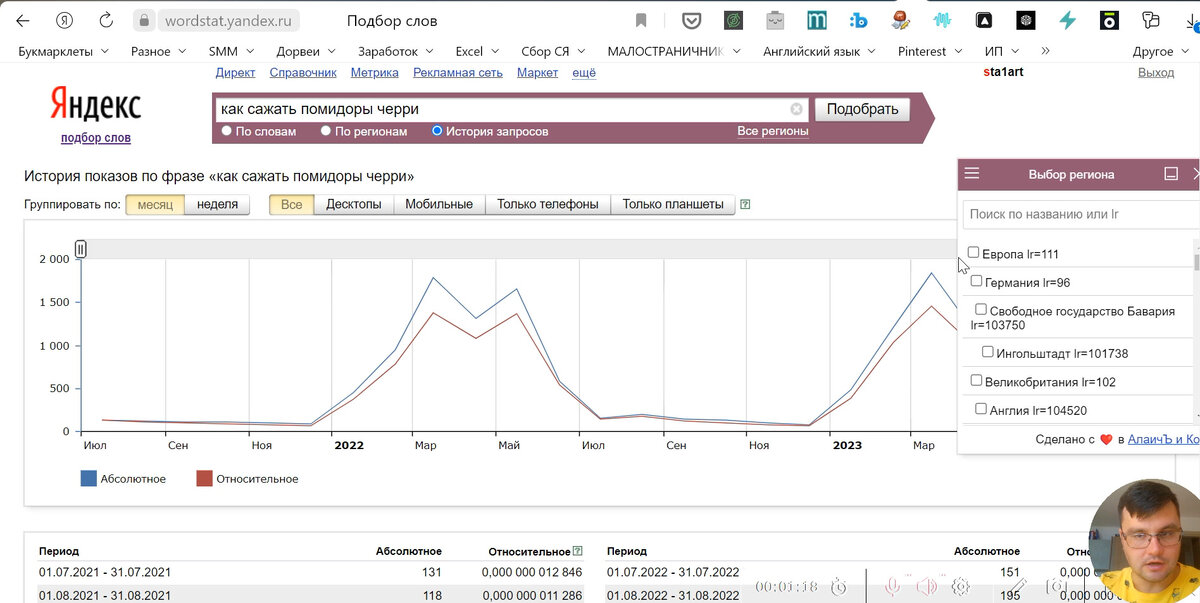Click the timer icon in recording toolbar
The image size is (1200, 603).
tap(840, 587)
